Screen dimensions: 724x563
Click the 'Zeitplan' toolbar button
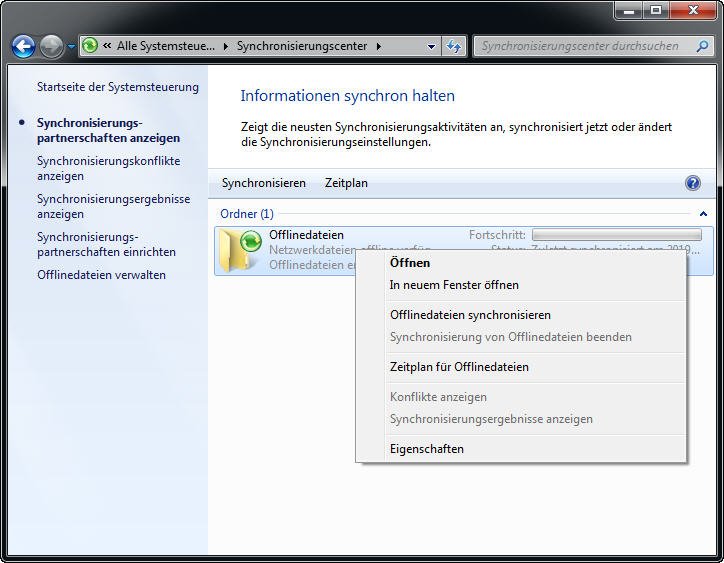tap(346, 183)
